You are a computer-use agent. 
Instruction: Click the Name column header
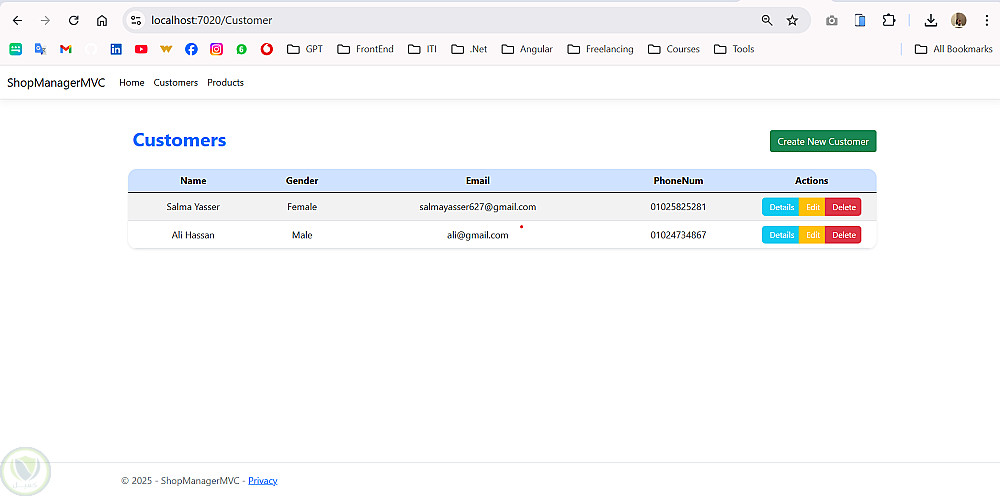pos(193,181)
